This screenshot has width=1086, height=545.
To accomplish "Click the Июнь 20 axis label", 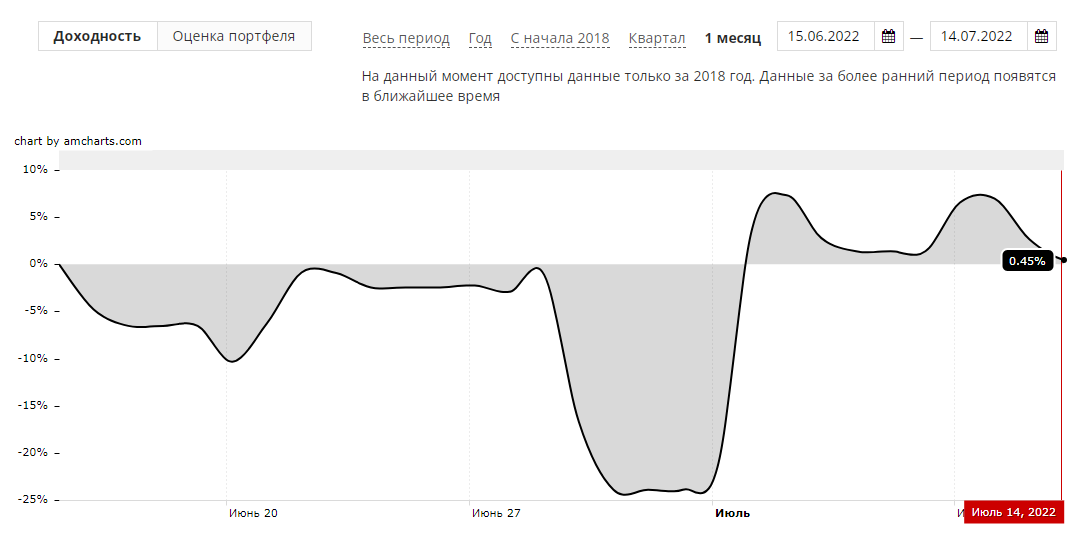I will point(253,513).
